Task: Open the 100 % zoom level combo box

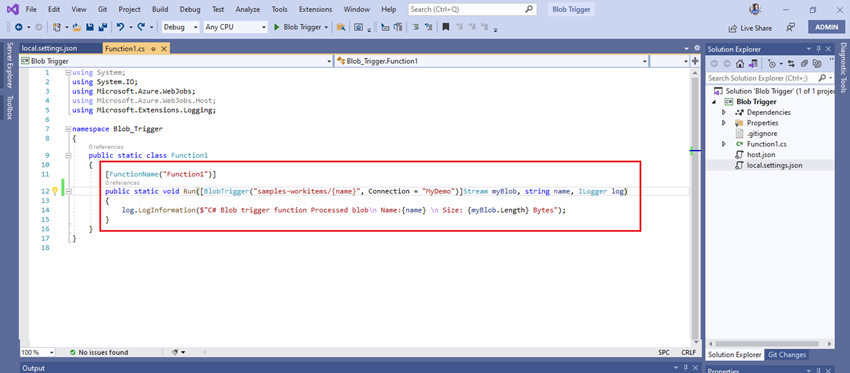Action: tap(38, 352)
